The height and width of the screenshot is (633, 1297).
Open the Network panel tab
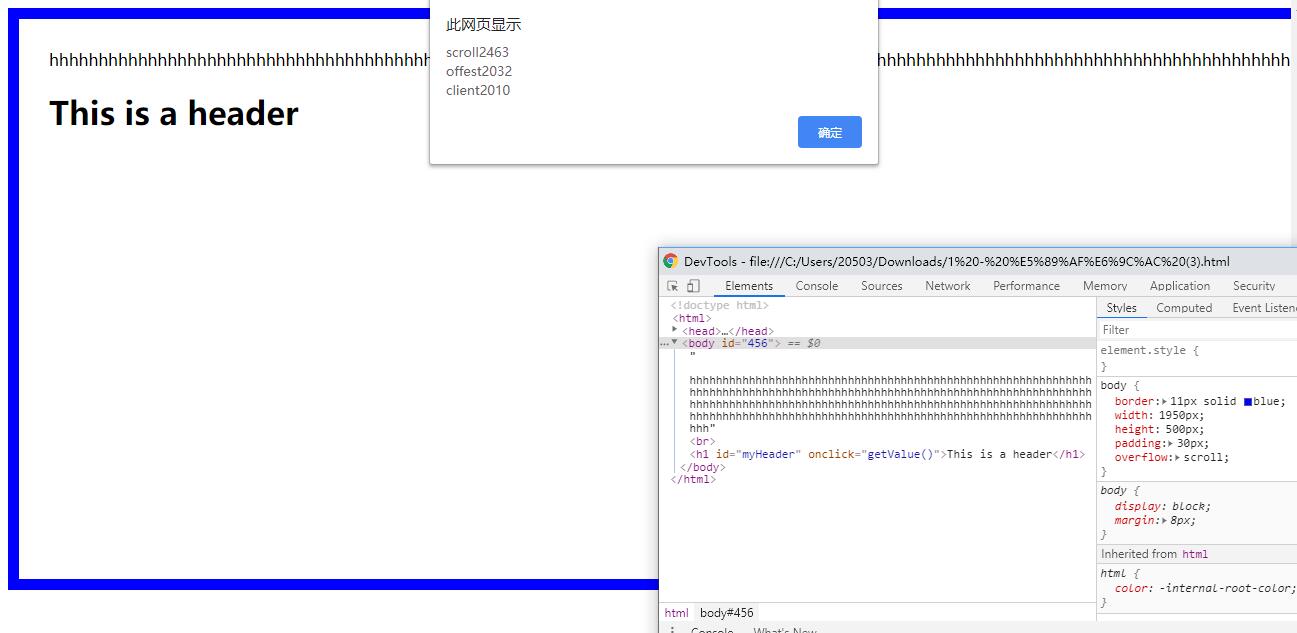(x=947, y=286)
